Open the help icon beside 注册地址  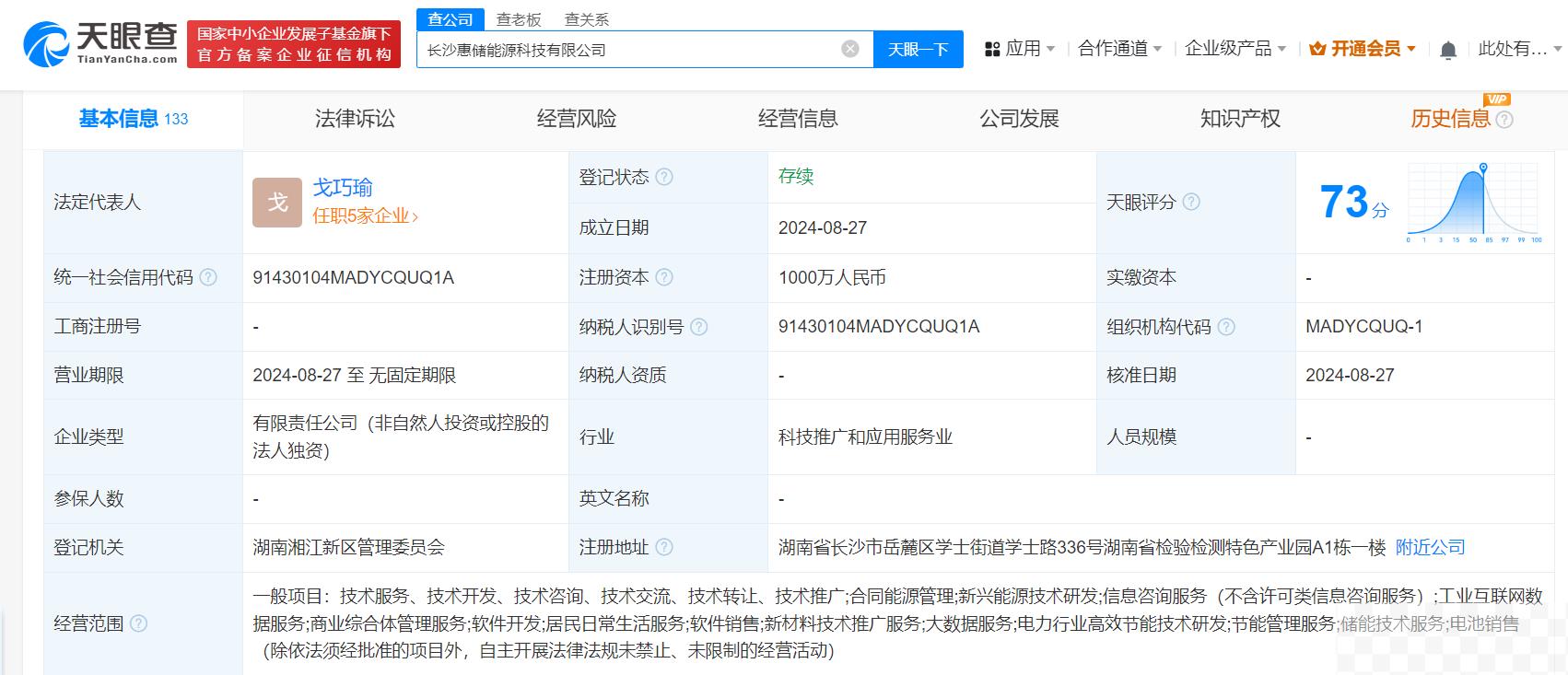663,547
